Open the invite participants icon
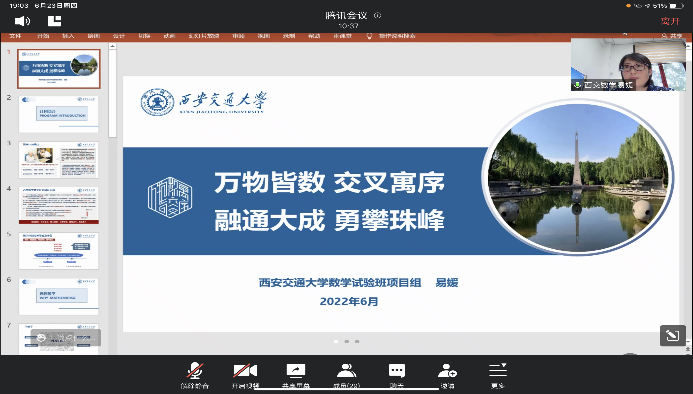The width and height of the screenshot is (693, 394). point(447,375)
